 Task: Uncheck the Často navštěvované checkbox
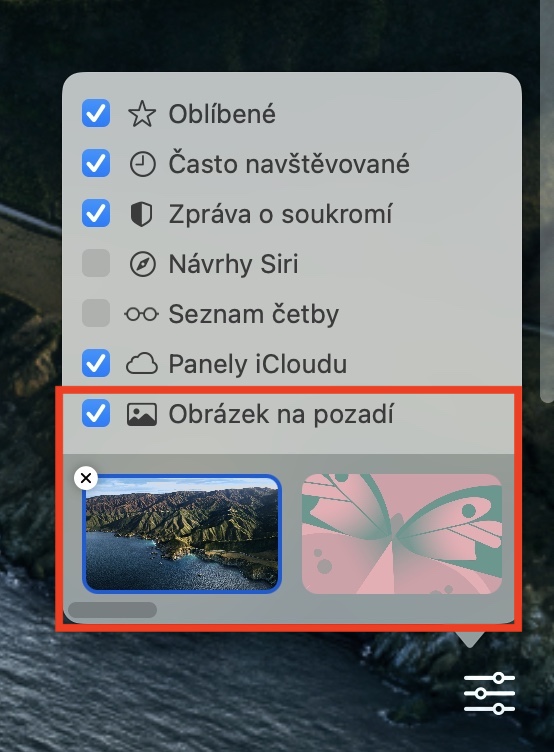[96, 164]
